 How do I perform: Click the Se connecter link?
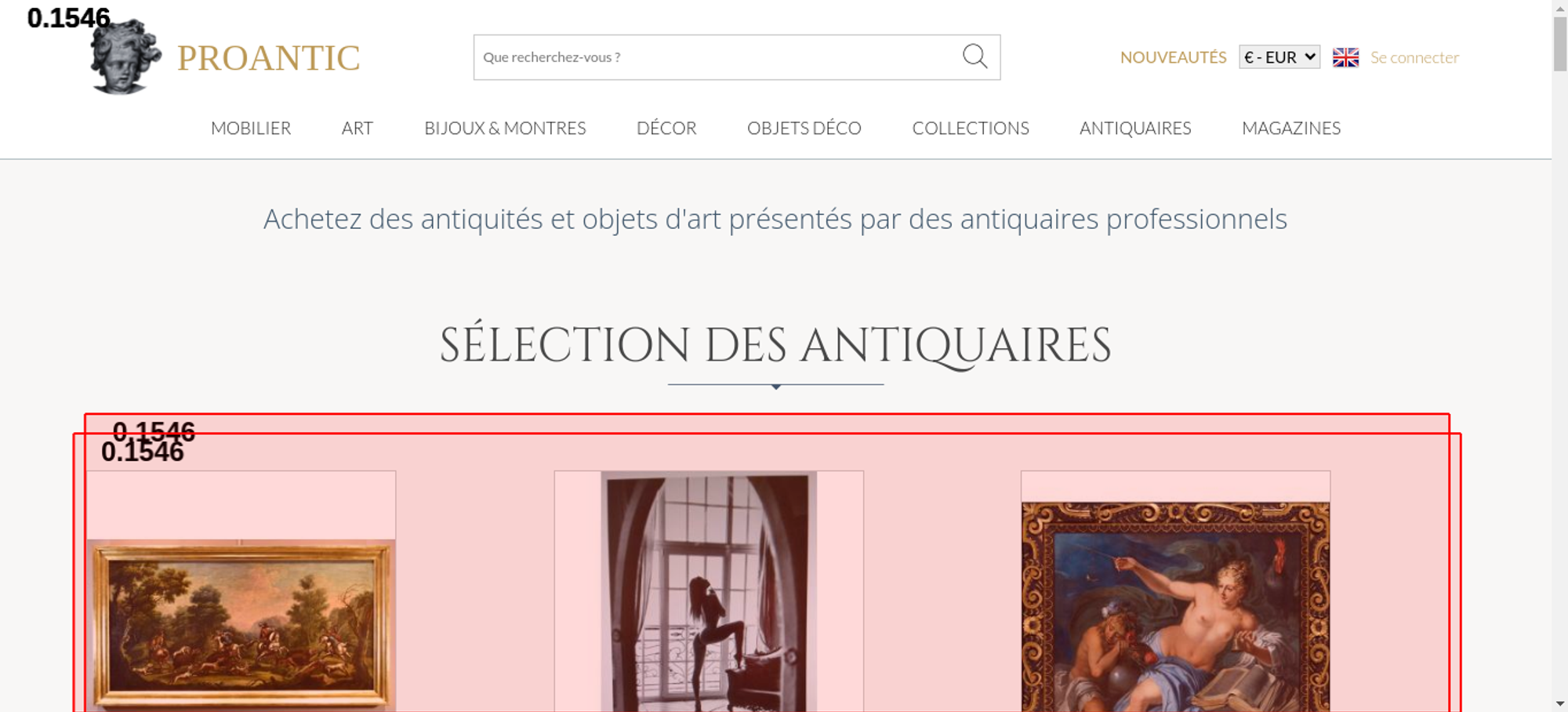pyautogui.click(x=1414, y=57)
